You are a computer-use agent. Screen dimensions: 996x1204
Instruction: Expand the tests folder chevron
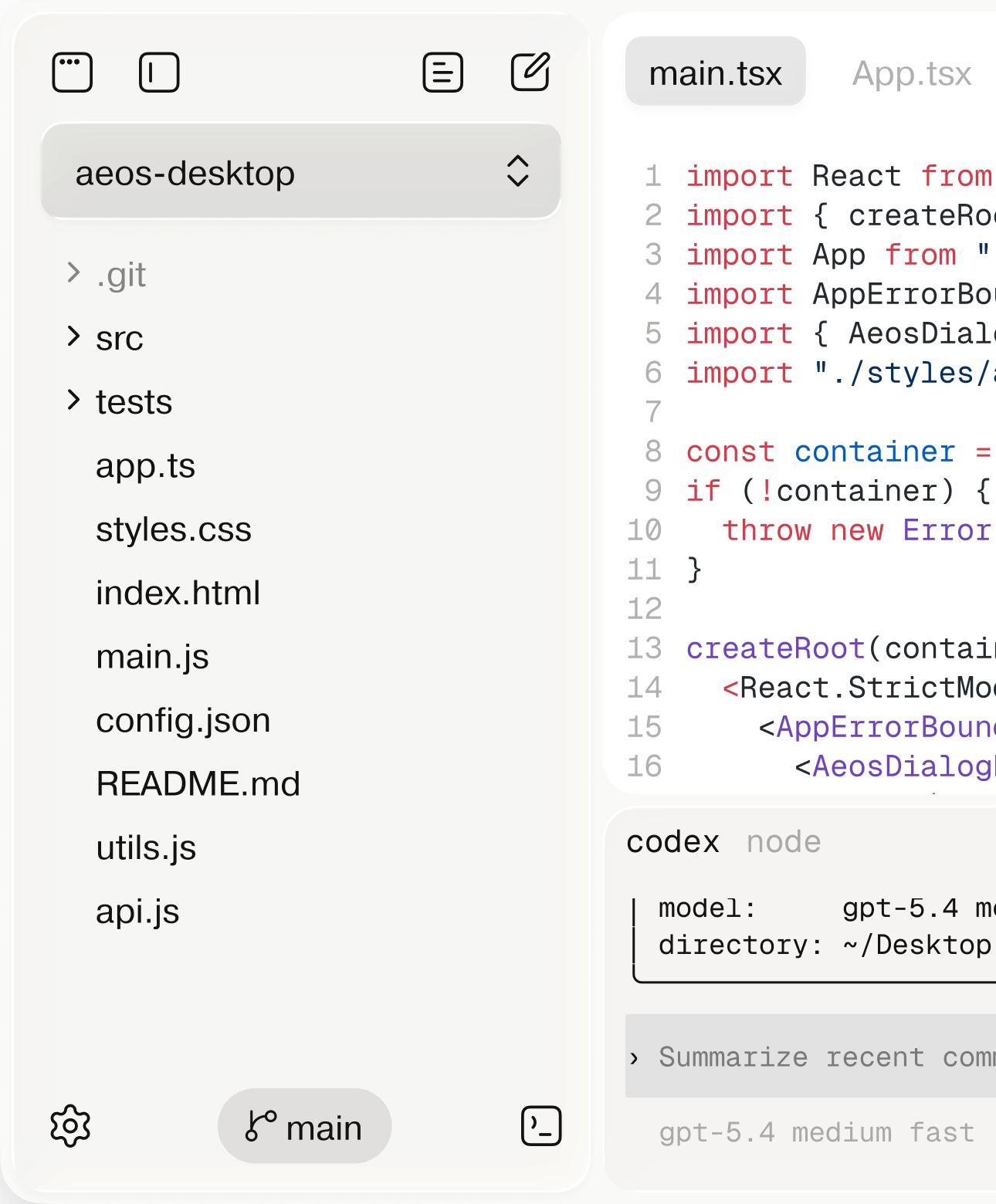[x=74, y=401]
